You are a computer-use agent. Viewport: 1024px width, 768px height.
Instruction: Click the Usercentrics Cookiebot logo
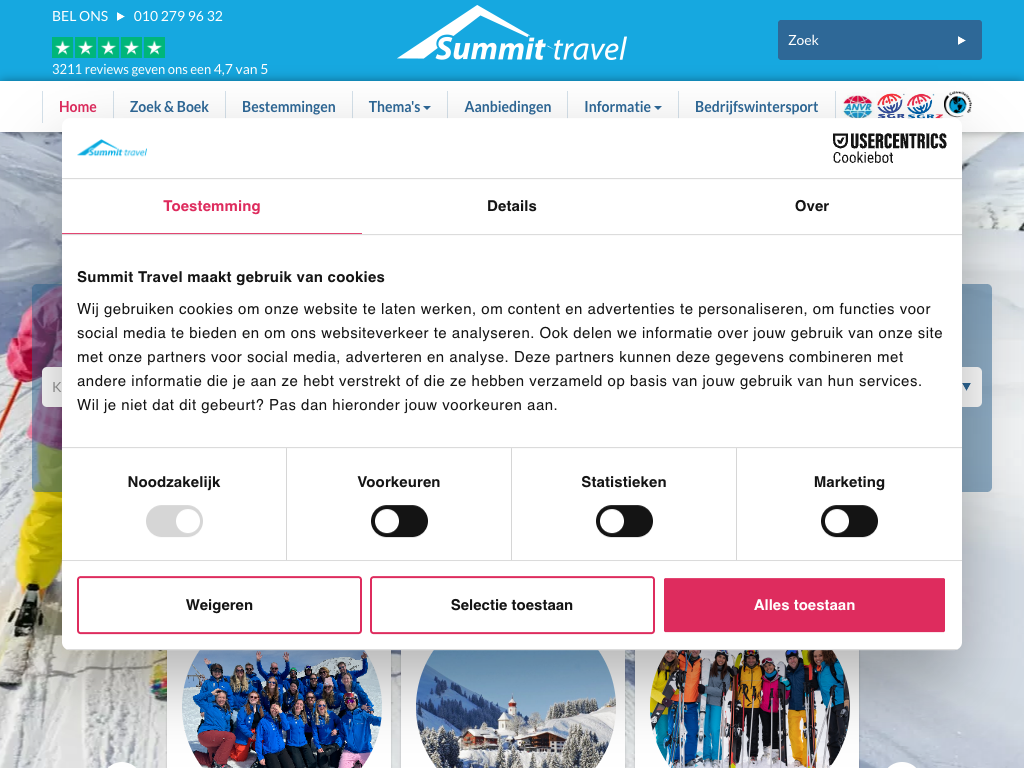pyautogui.click(x=889, y=149)
